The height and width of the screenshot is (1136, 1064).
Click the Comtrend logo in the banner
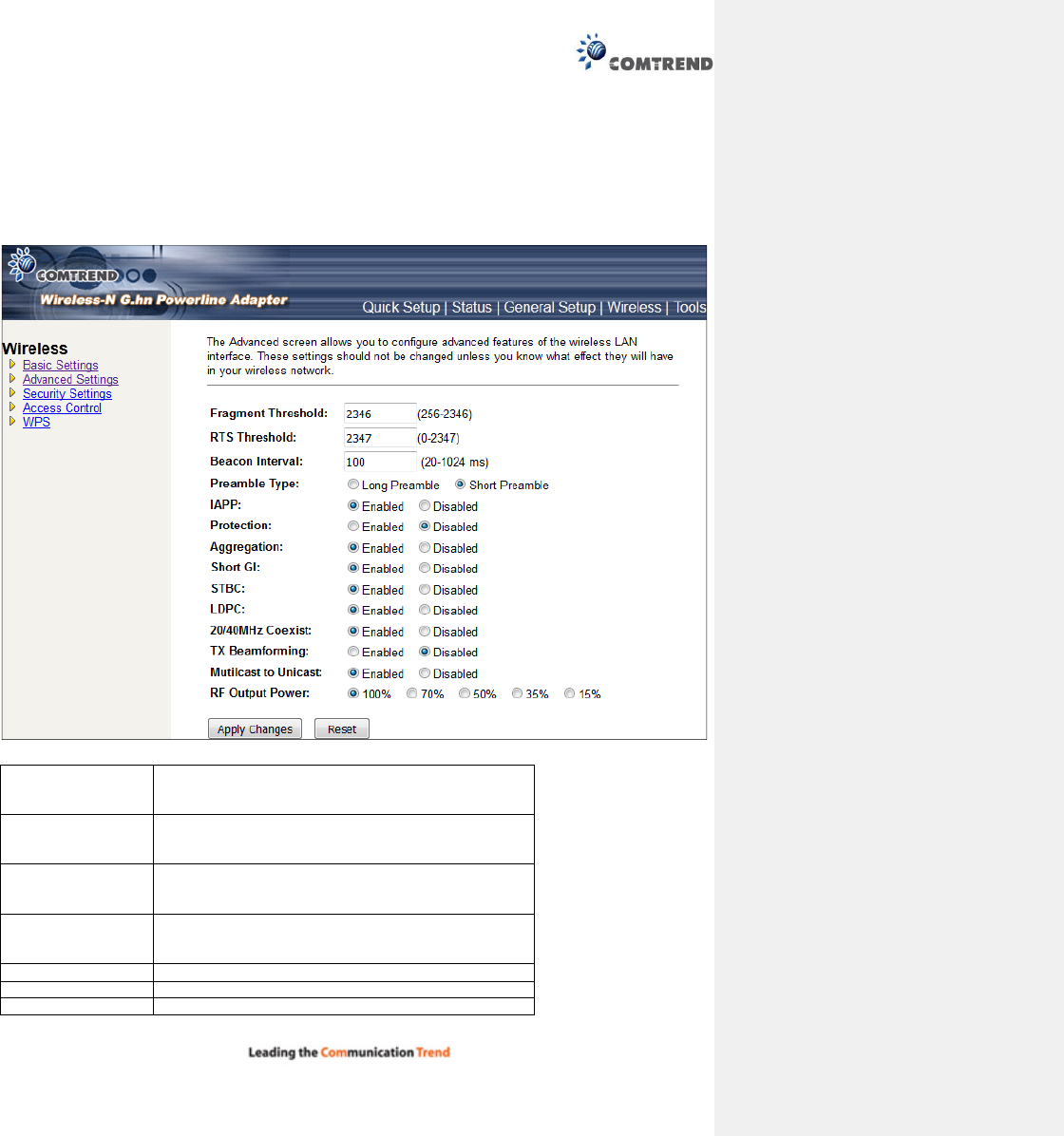(x=63, y=267)
